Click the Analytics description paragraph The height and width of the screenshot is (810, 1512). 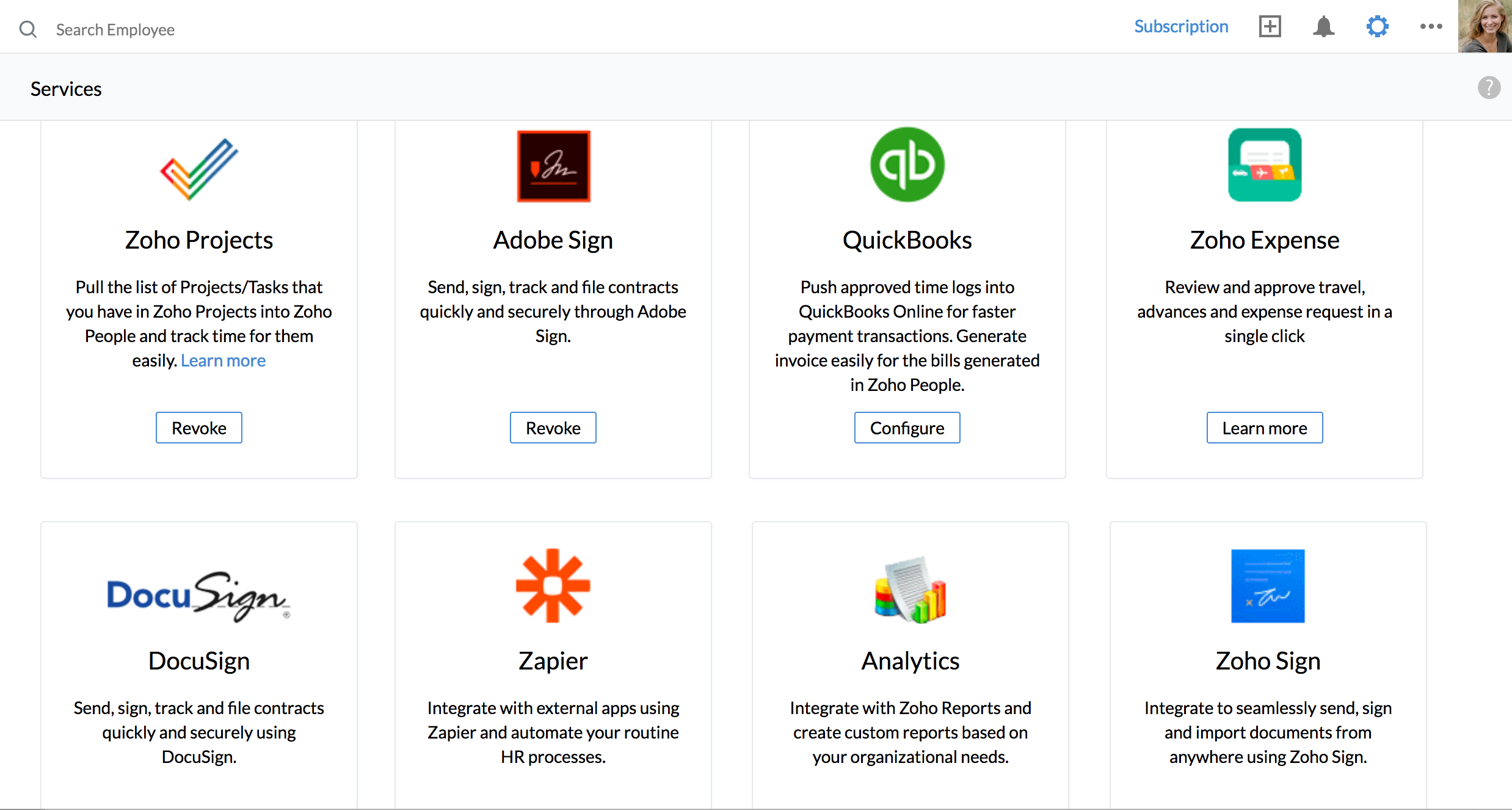pos(910,732)
